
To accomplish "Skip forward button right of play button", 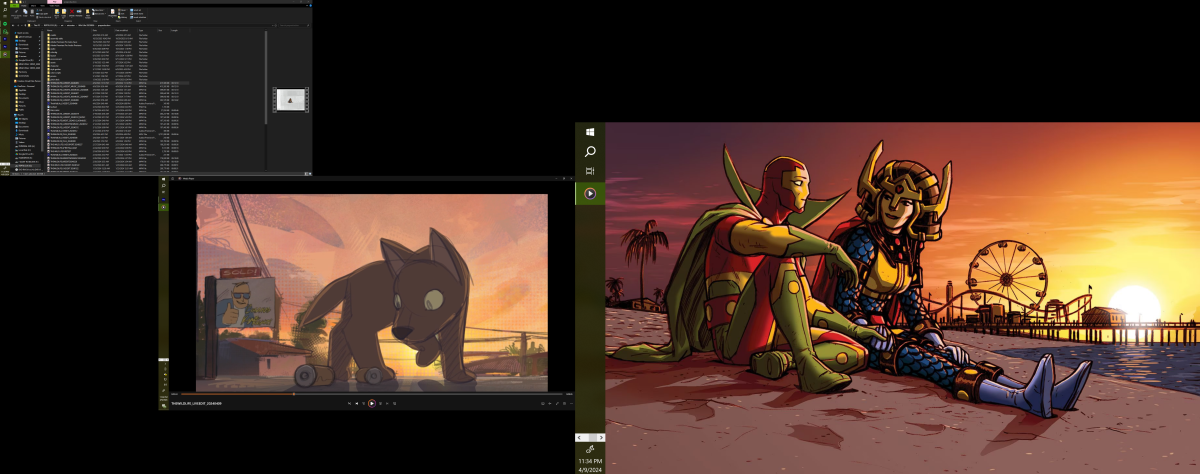I will (x=380, y=403).
